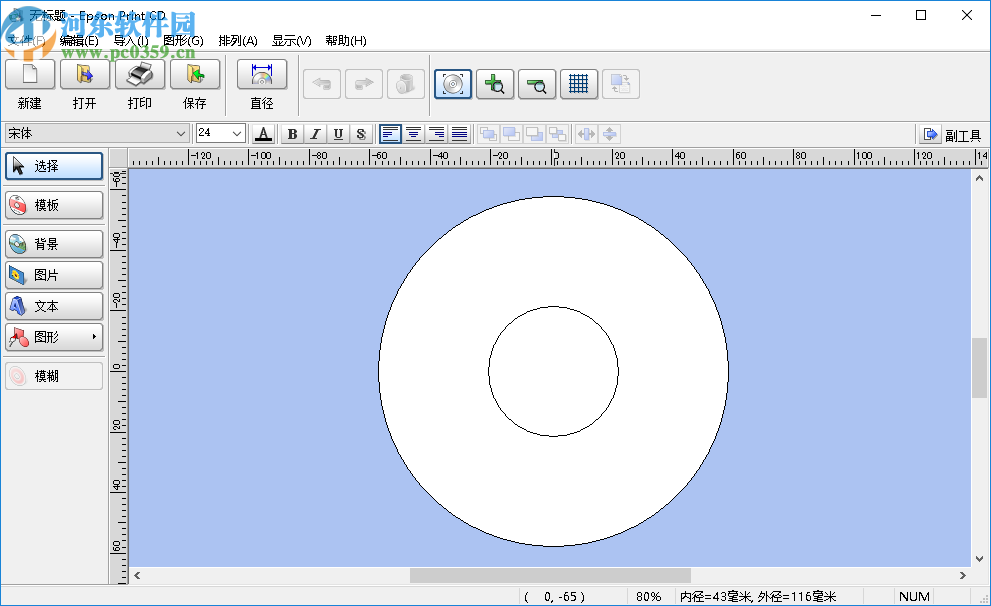Screen dimensions: 991x606
Task: Add 文本 (Text) with sidebar tool
Action: [53, 306]
